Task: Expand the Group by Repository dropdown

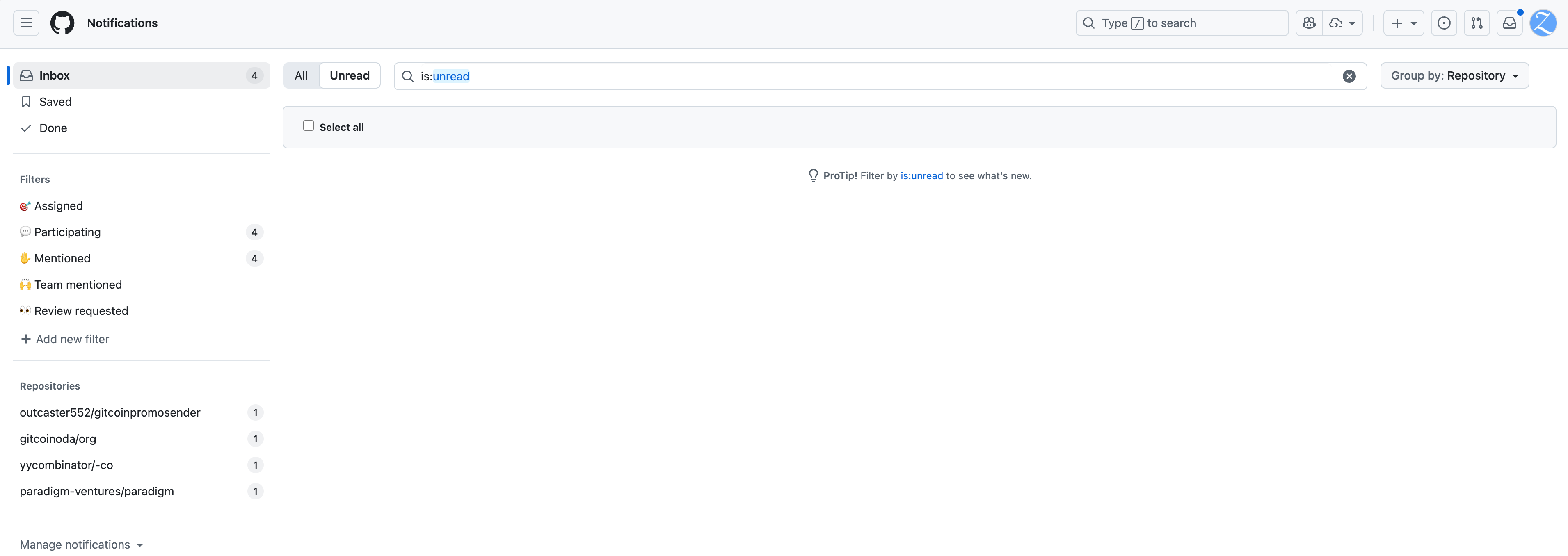Action: click(x=1454, y=75)
